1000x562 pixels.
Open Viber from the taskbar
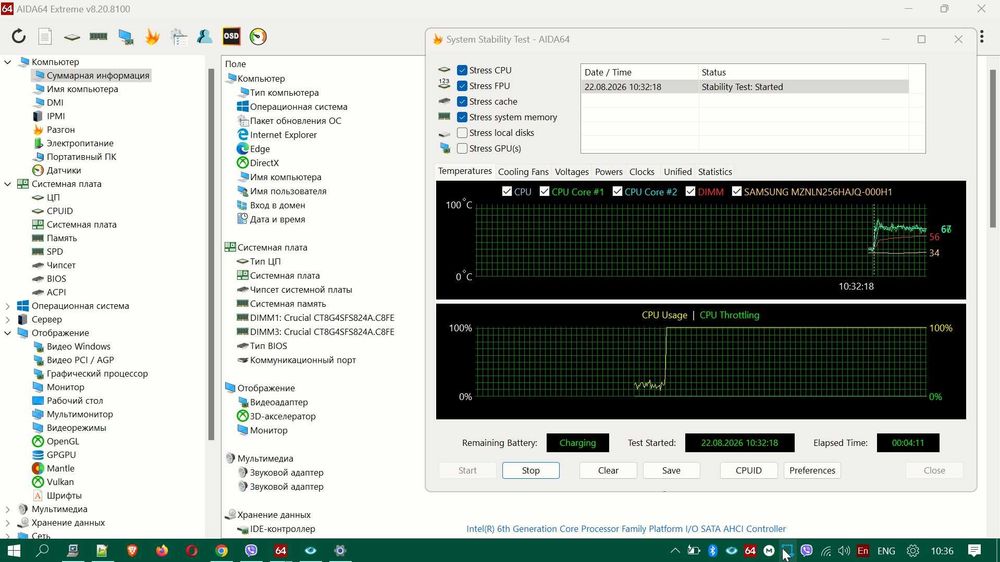coord(251,550)
